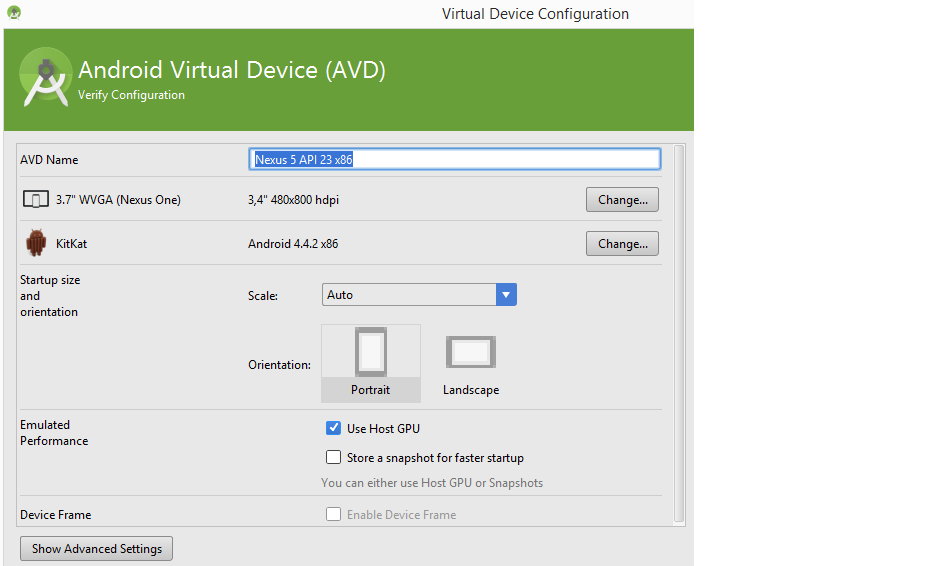Click the 'Use Host GPU' label text
929x566 pixels.
click(383, 429)
